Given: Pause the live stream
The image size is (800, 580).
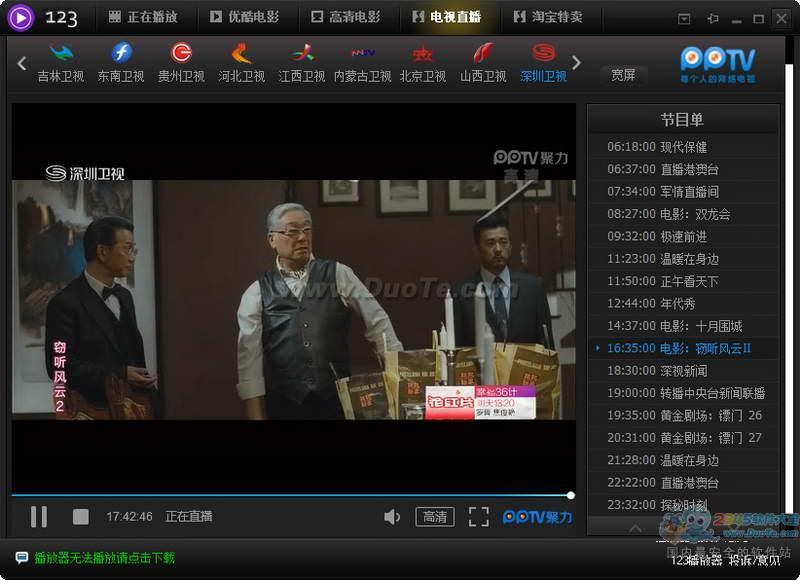Looking at the screenshot, I should click(39, 517).
